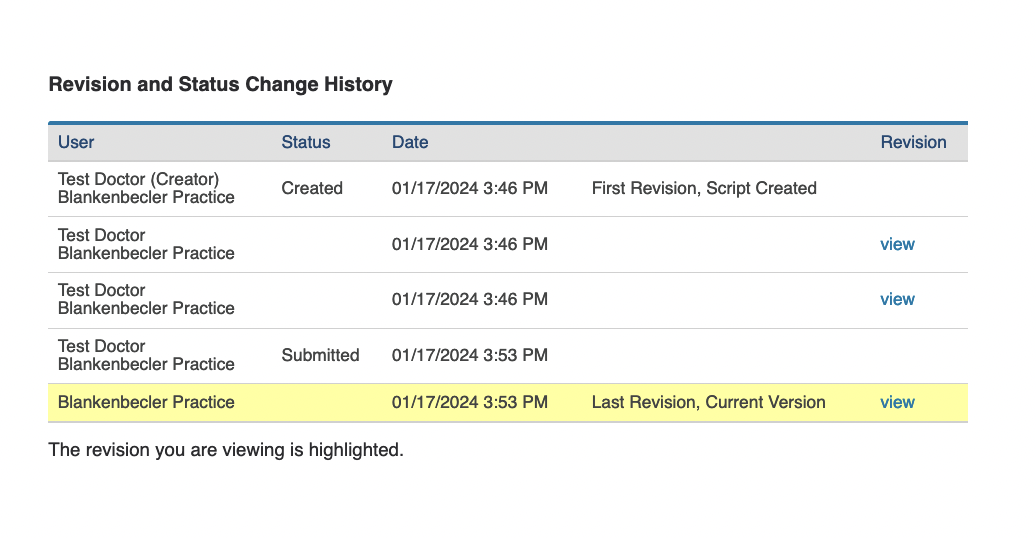Click Test Doctor name in the Submitted row

pyautogui.click(x=102, y=346)
